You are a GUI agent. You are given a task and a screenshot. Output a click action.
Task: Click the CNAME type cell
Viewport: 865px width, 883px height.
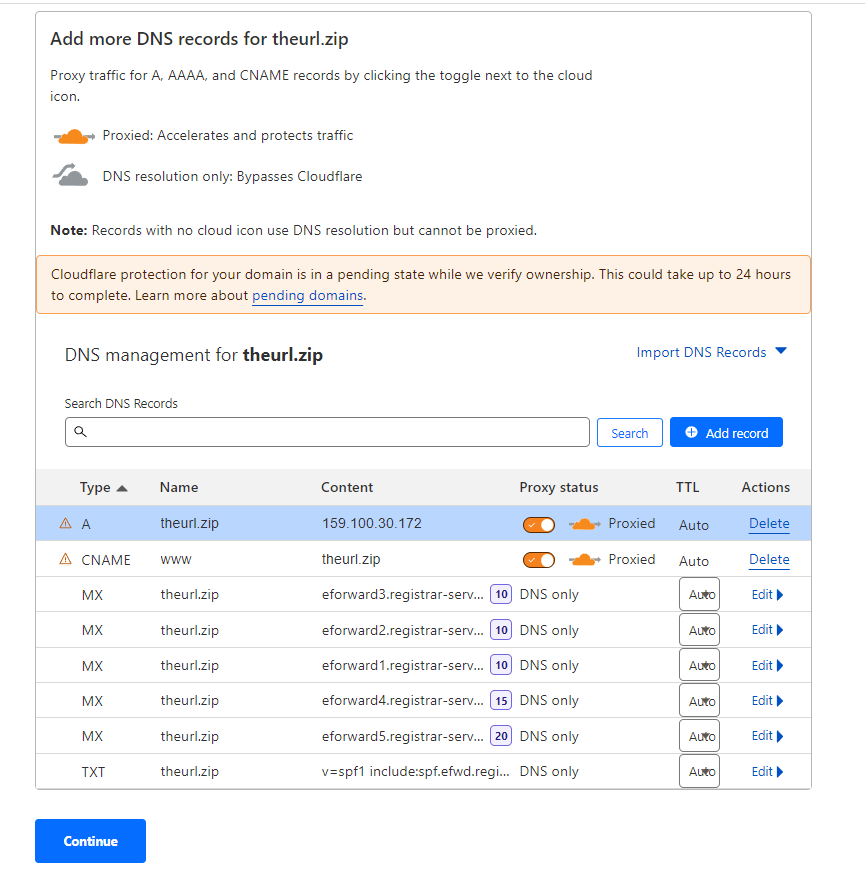tap(106, 560)
